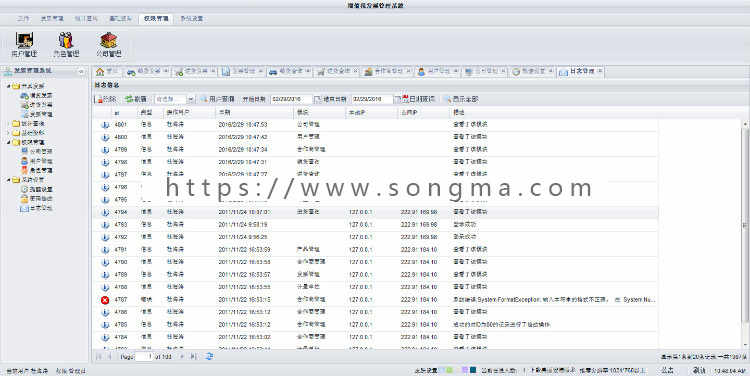
Task: Open the filter combo box dropdown arrow
Action: (x=191, y=99)
